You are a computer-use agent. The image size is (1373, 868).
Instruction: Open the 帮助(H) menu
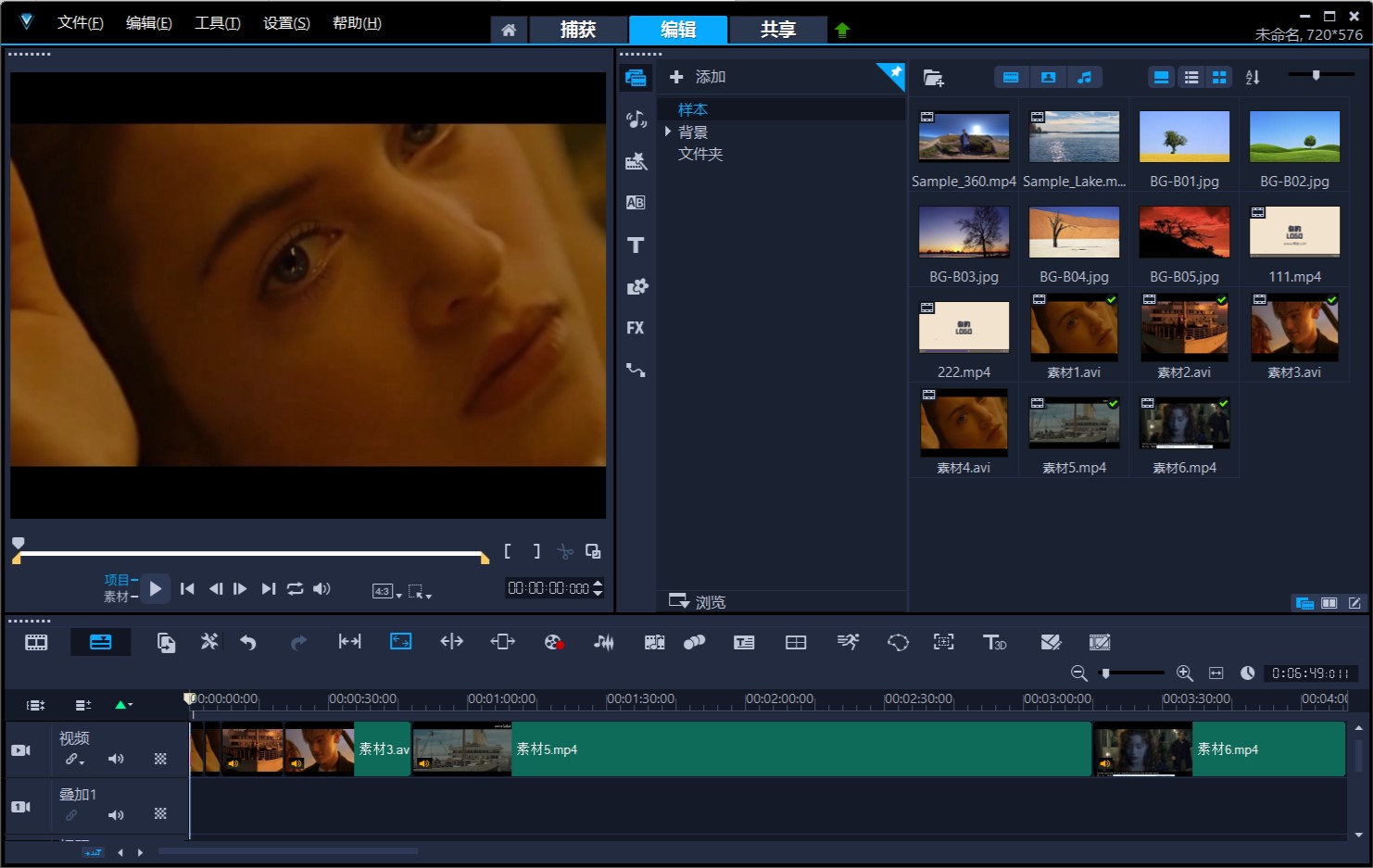[357, 23]
